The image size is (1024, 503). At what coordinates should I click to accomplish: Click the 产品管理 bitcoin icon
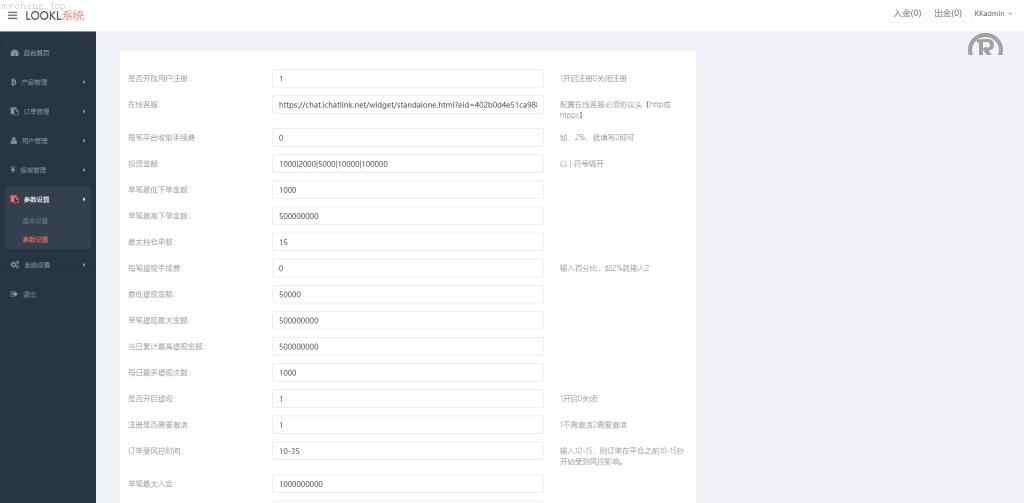14,82
